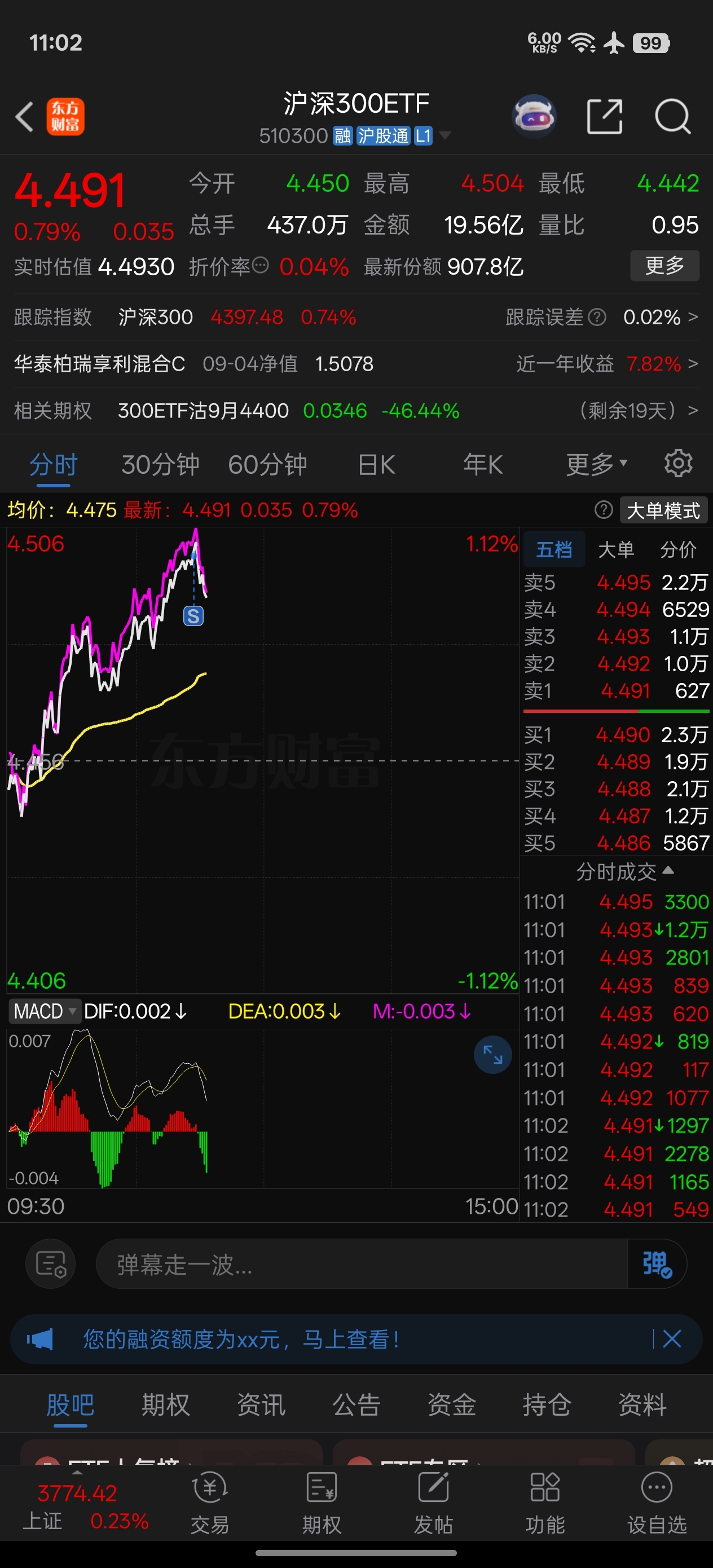713x1568 pixels.
Task: Open 您的融资额度 banner link
Action: tap(241, 1339)
